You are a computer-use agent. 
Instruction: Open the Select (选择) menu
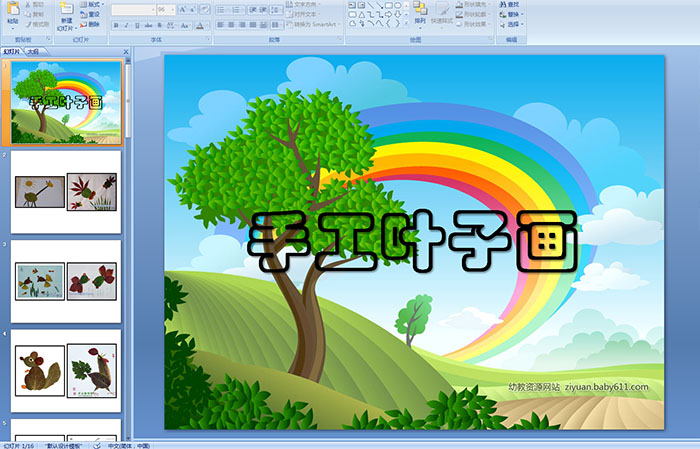(x=511, y=24)
